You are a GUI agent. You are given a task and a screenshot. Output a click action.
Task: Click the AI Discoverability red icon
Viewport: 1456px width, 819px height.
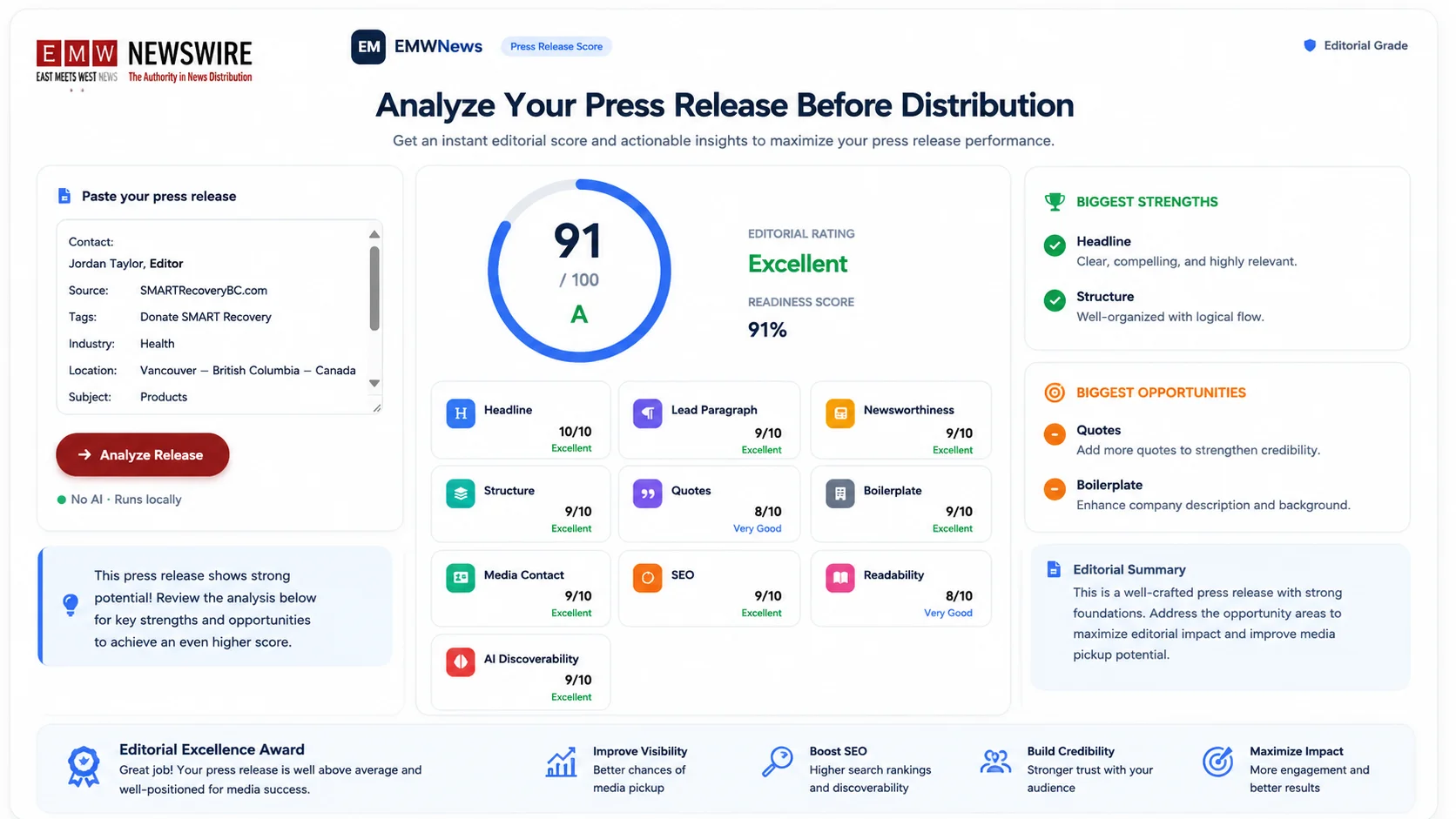(461, 661)
